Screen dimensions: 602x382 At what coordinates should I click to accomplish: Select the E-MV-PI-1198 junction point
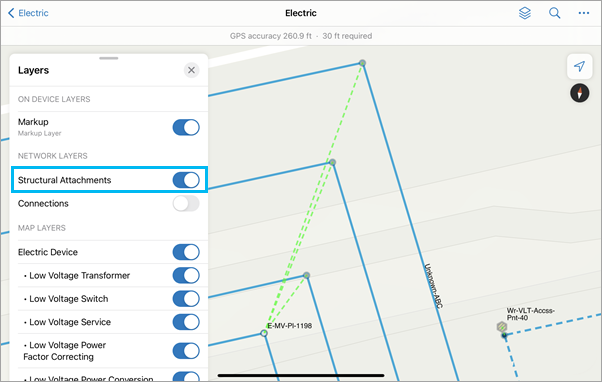tap(264, 333)
